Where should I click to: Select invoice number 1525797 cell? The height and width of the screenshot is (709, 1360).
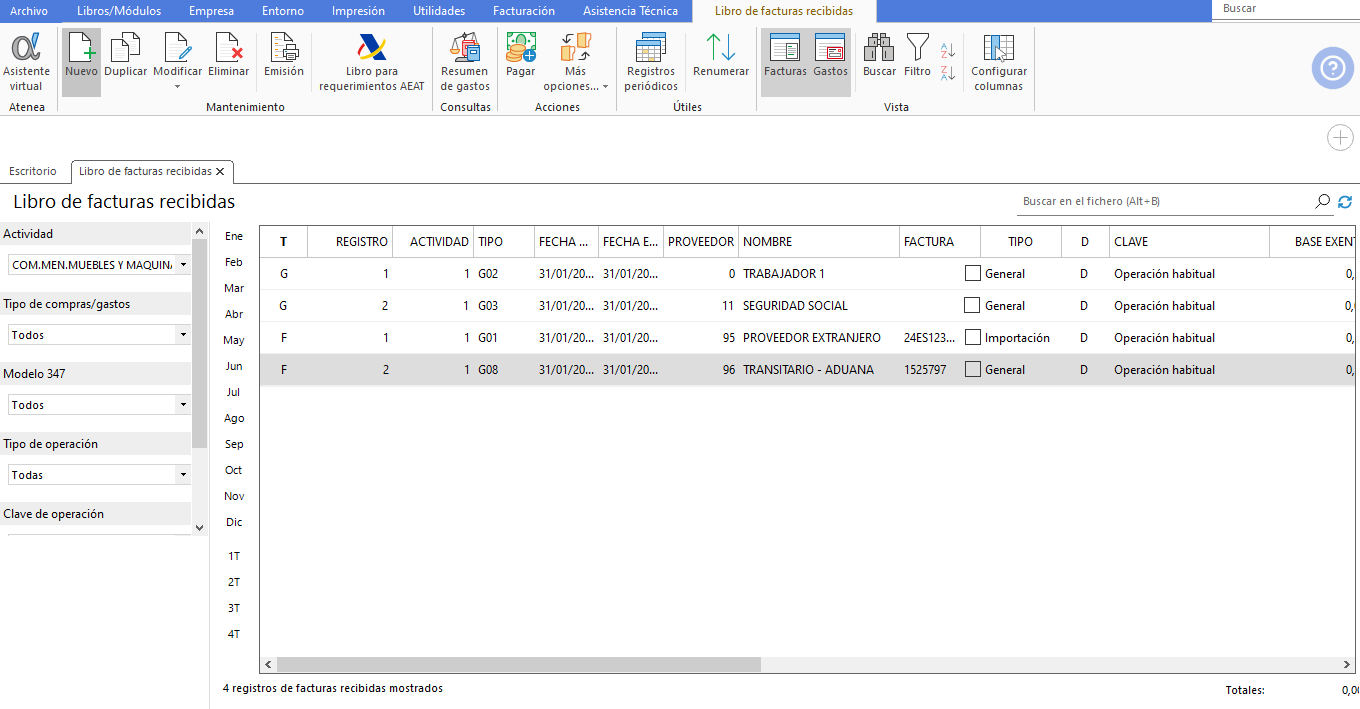pyautogui.click(x=925, y=369)
